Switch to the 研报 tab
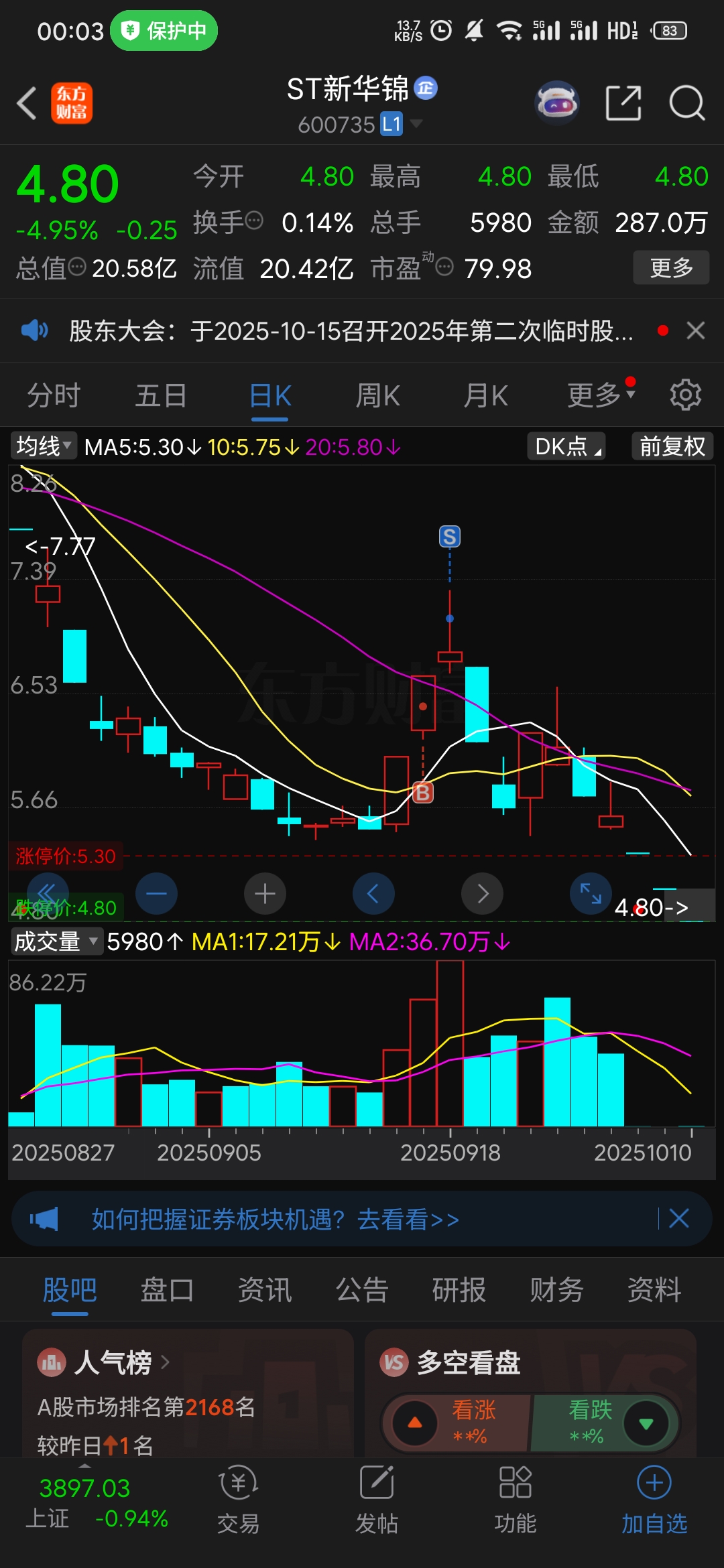This screenshot has height=1568, width=724. pyautogui.click(x=459, y=1289)
